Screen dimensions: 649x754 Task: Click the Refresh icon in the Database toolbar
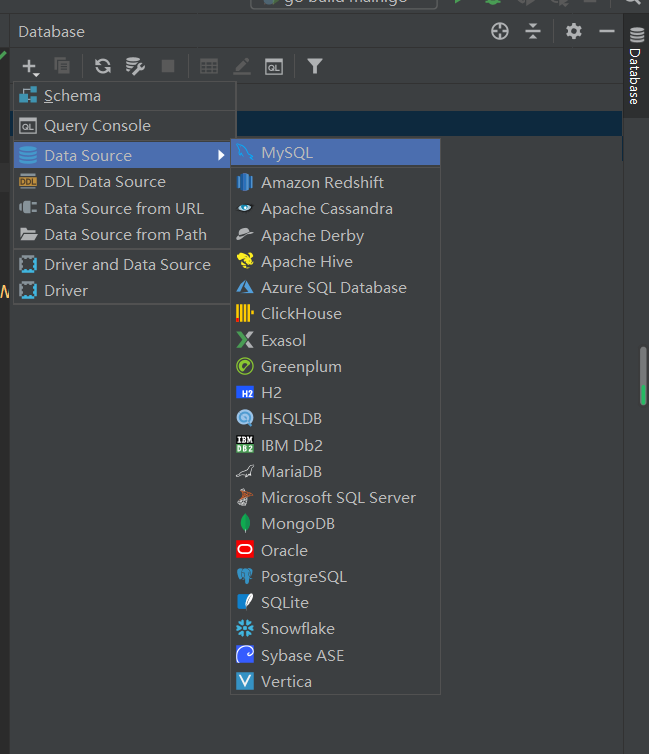[103, 66]
